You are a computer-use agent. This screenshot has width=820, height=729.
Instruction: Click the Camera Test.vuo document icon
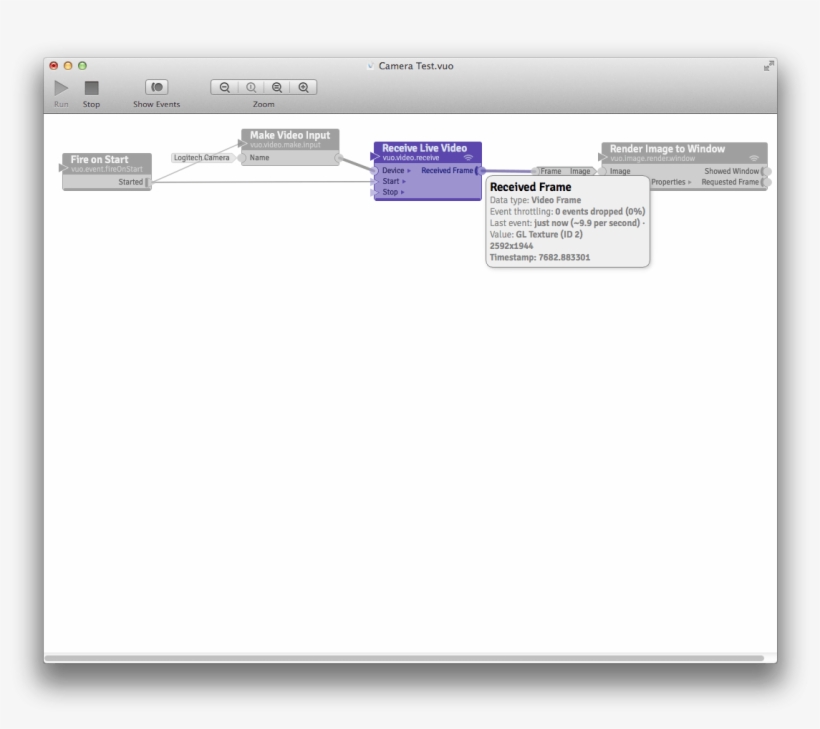371,66
